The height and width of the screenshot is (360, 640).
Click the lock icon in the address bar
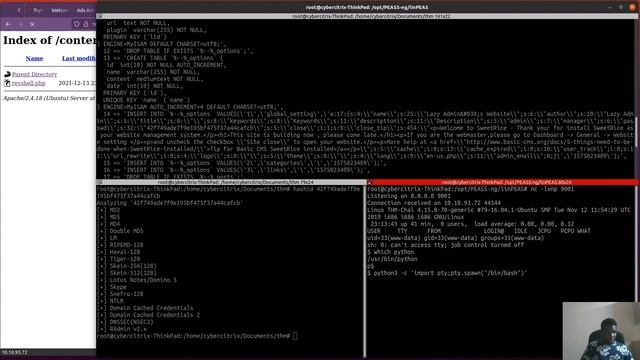pyautogui.click(x=86, y=24)
